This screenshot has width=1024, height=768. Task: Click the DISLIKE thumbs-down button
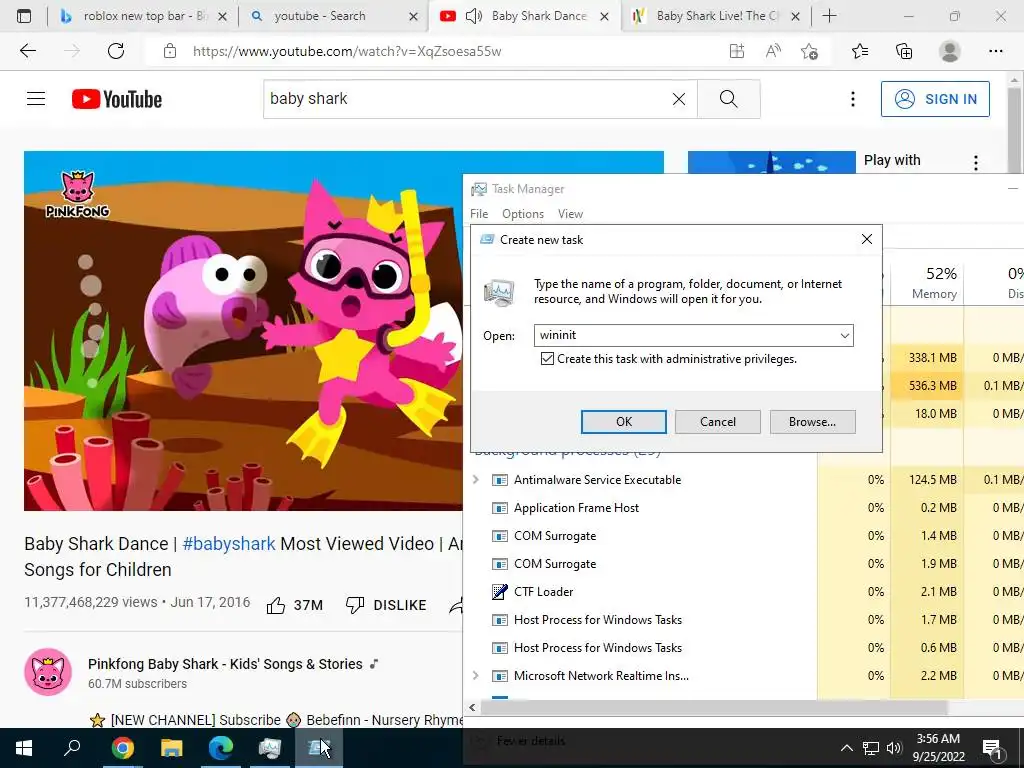point(386,605)
